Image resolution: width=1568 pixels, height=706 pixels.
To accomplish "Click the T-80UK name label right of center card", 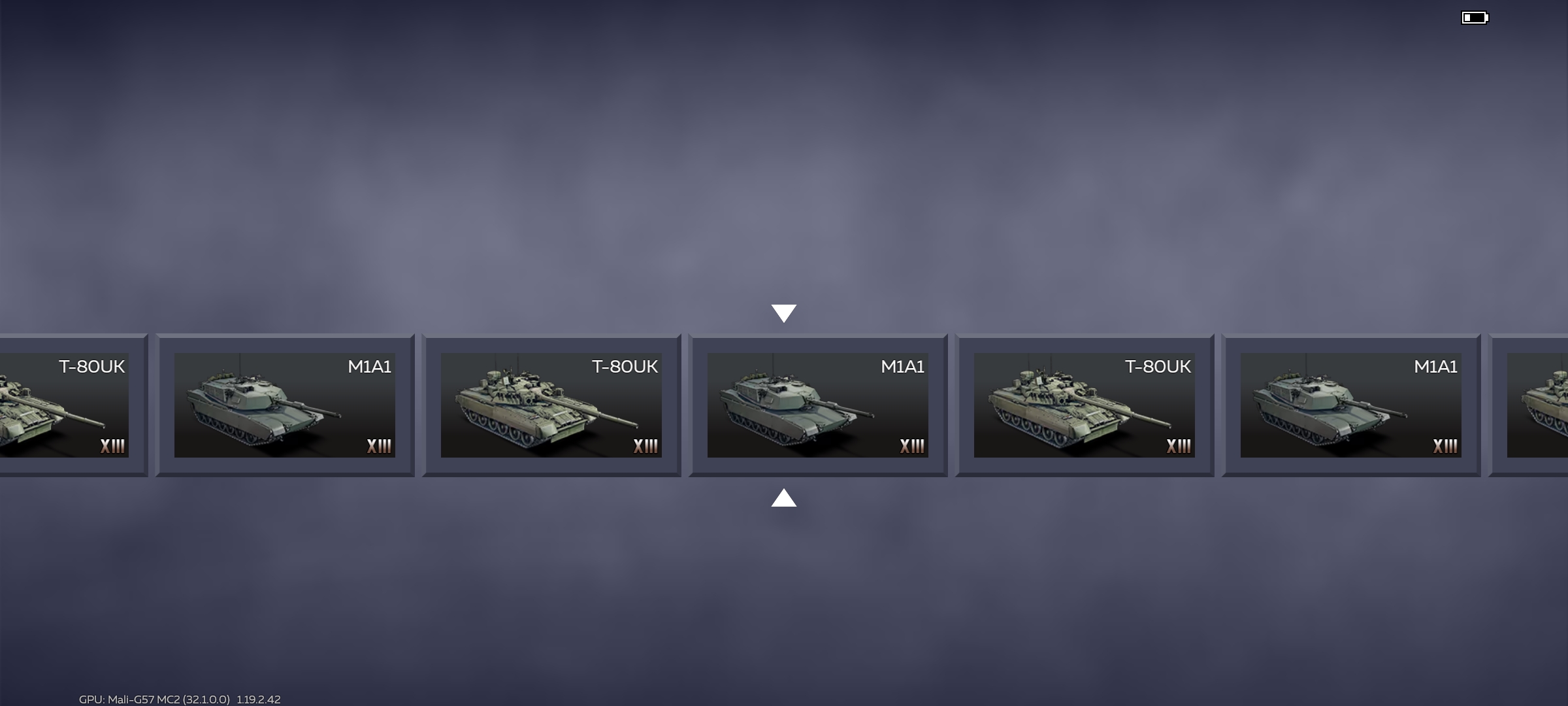I will [1158, 367].
